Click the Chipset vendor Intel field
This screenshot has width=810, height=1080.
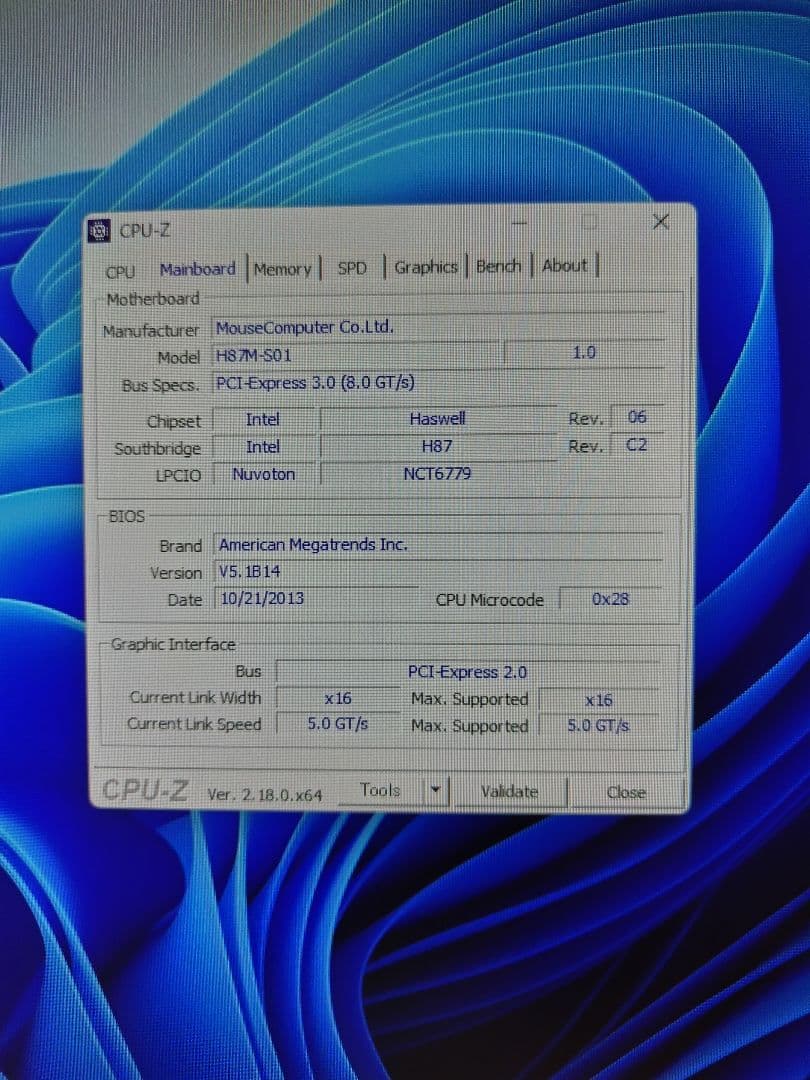coord(263,419)
